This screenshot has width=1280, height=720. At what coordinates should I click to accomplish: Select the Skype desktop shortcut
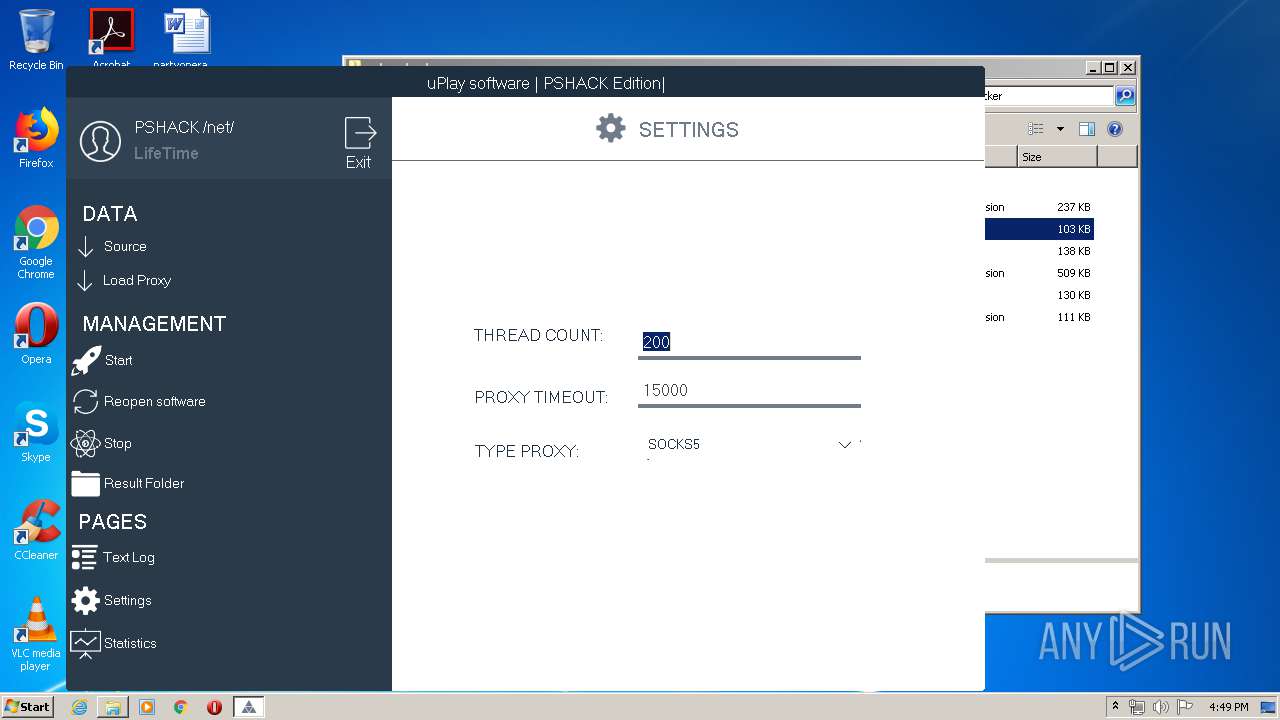[36, 432]
